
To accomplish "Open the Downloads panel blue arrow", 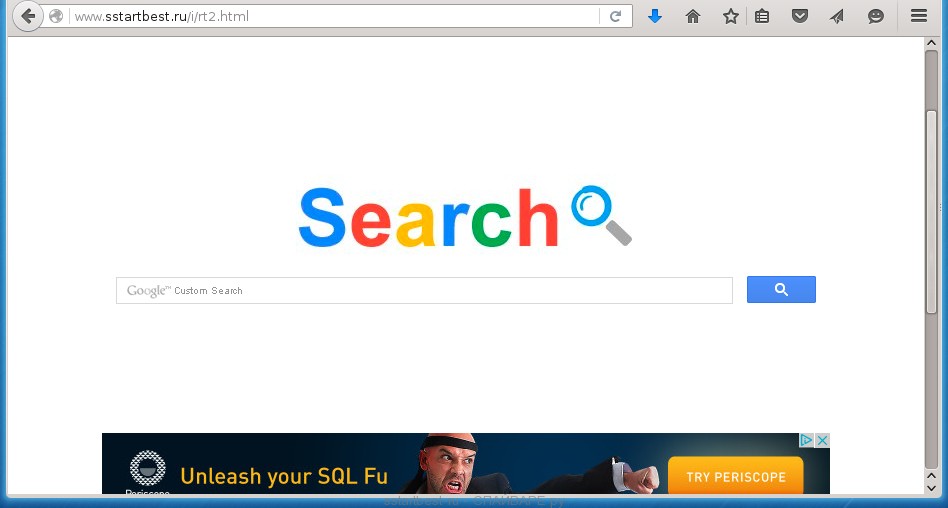I will 655,16.
